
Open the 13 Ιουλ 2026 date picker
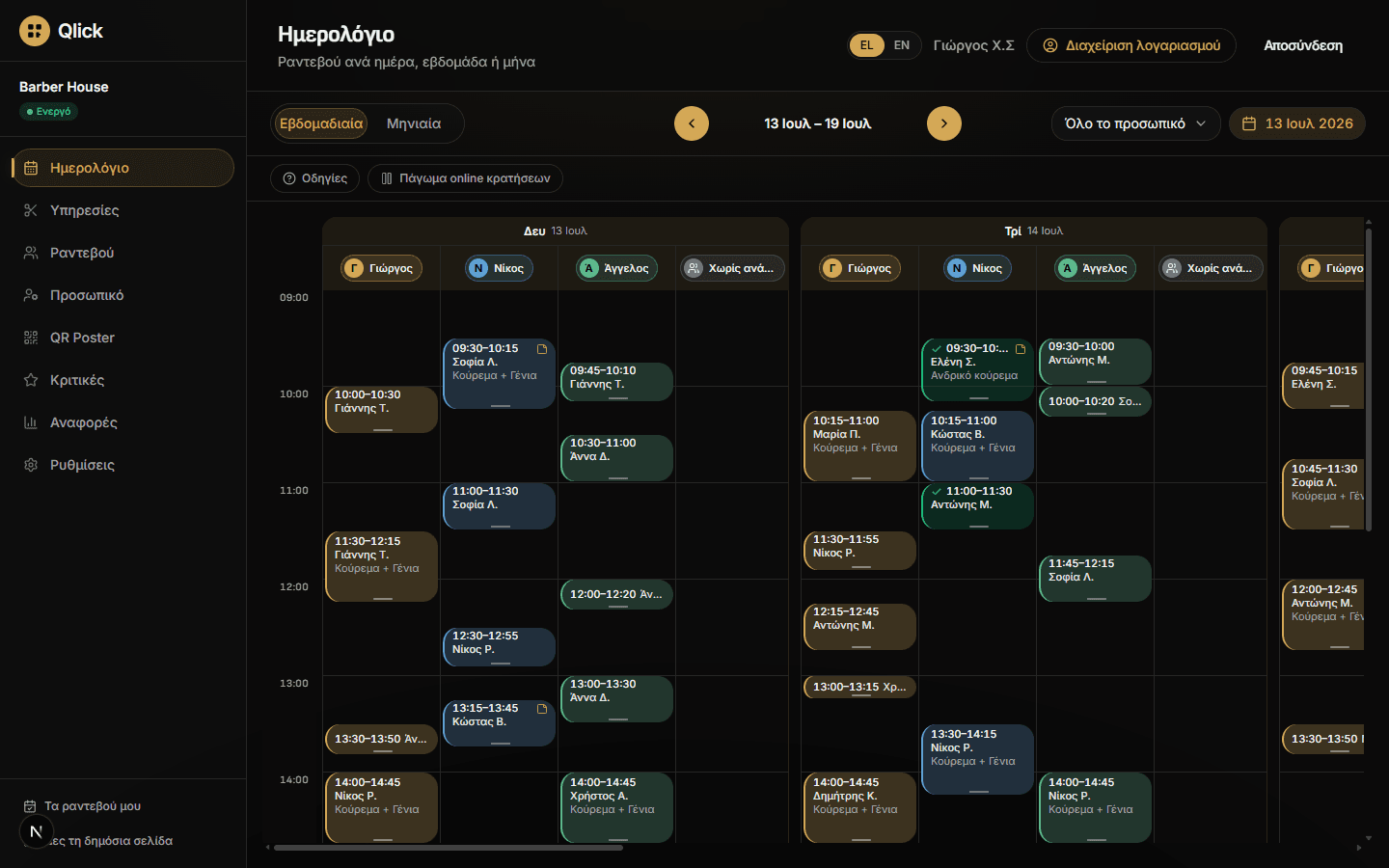tap(1297, 123)
